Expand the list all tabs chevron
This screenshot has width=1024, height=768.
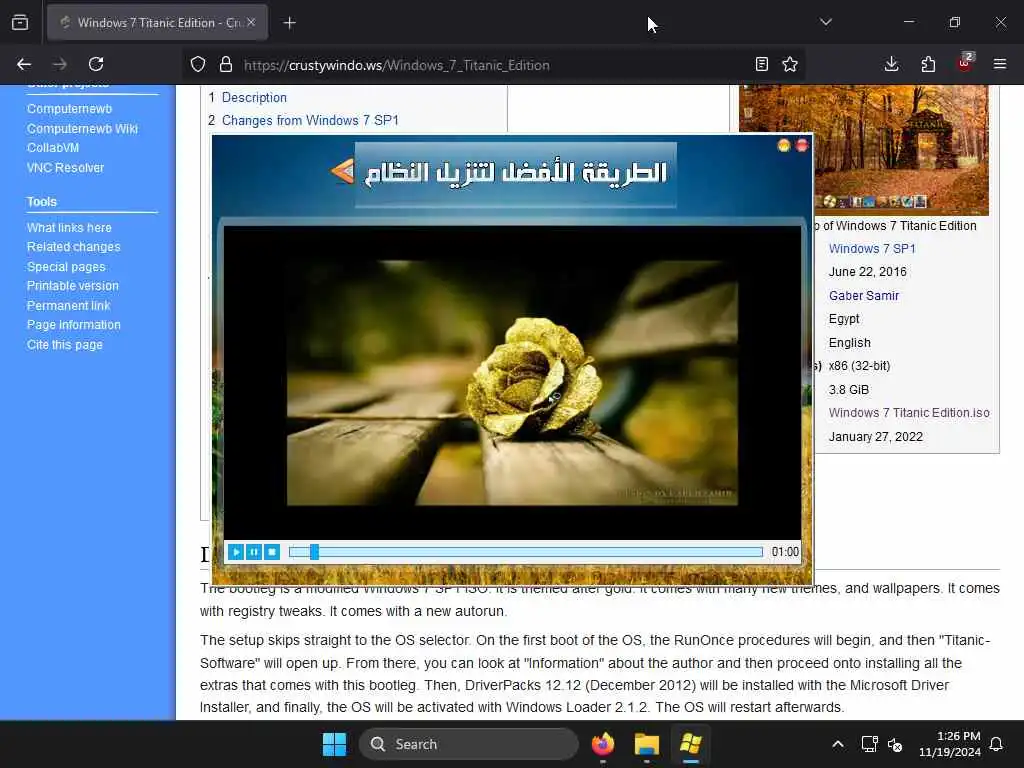(x=826, y=22)
